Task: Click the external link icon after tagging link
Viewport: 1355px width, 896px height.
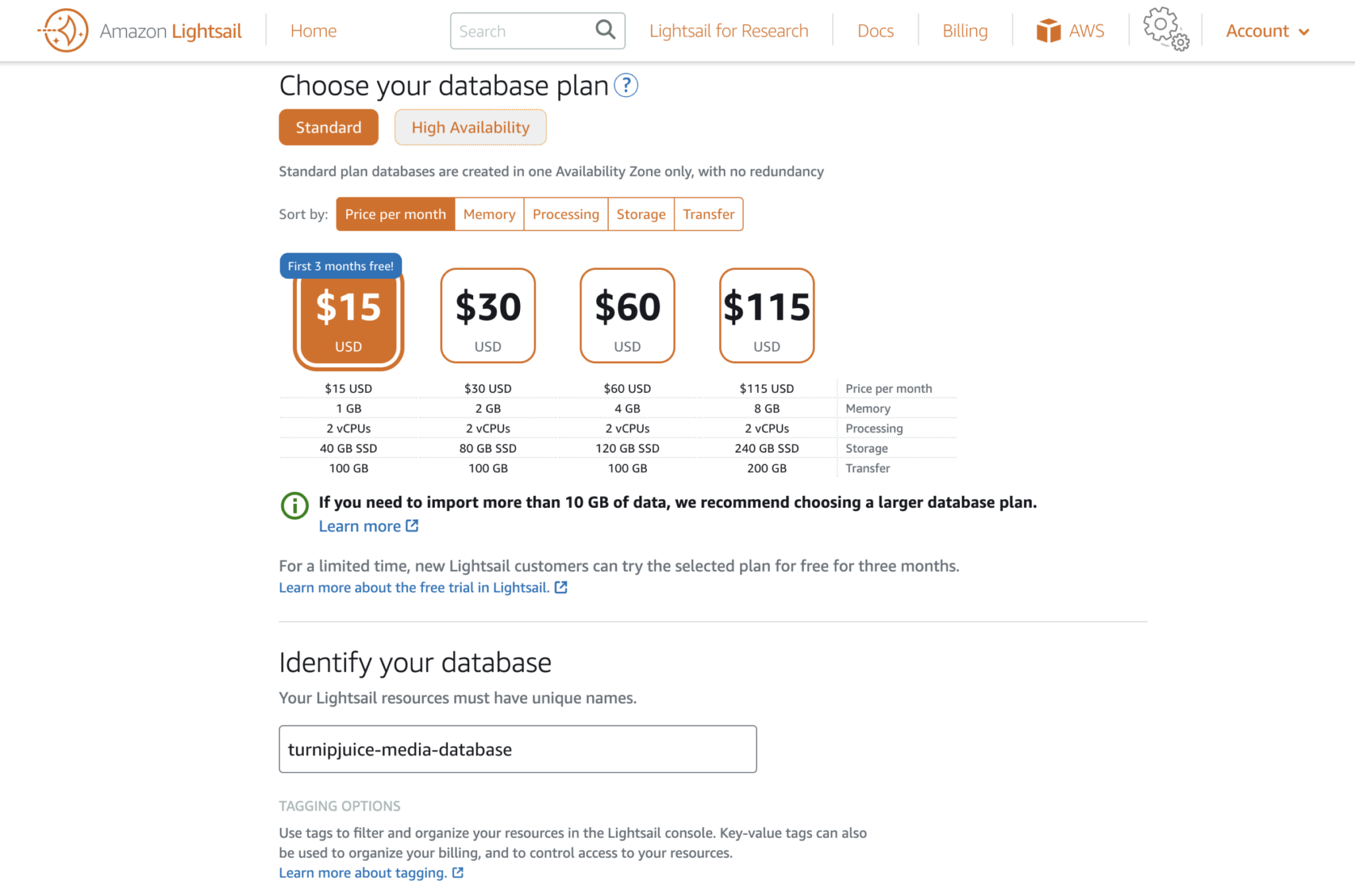Action: coord(457,872)
